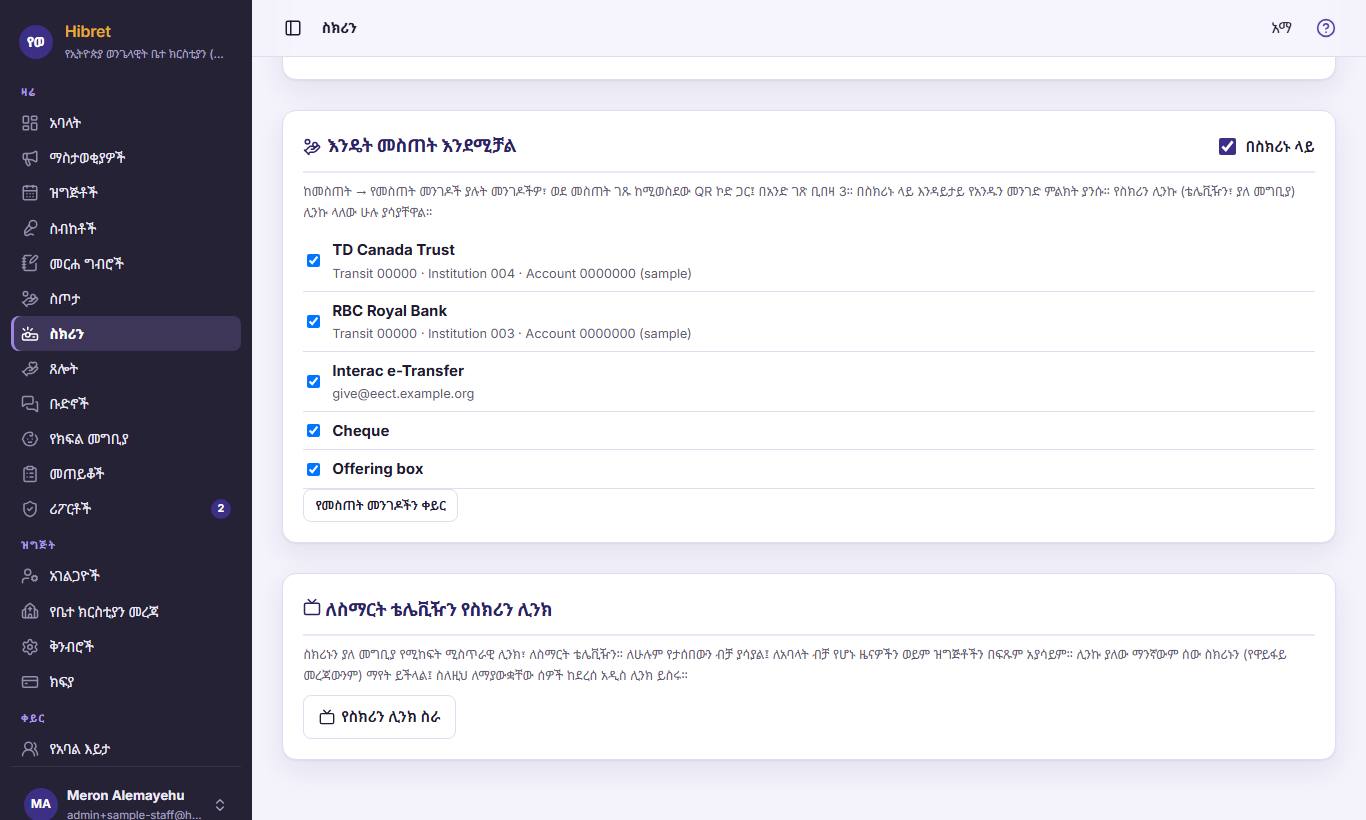Toggle the TD Canada Trust checkbox
Screen dimensions: 1366x820
[313, 260]
